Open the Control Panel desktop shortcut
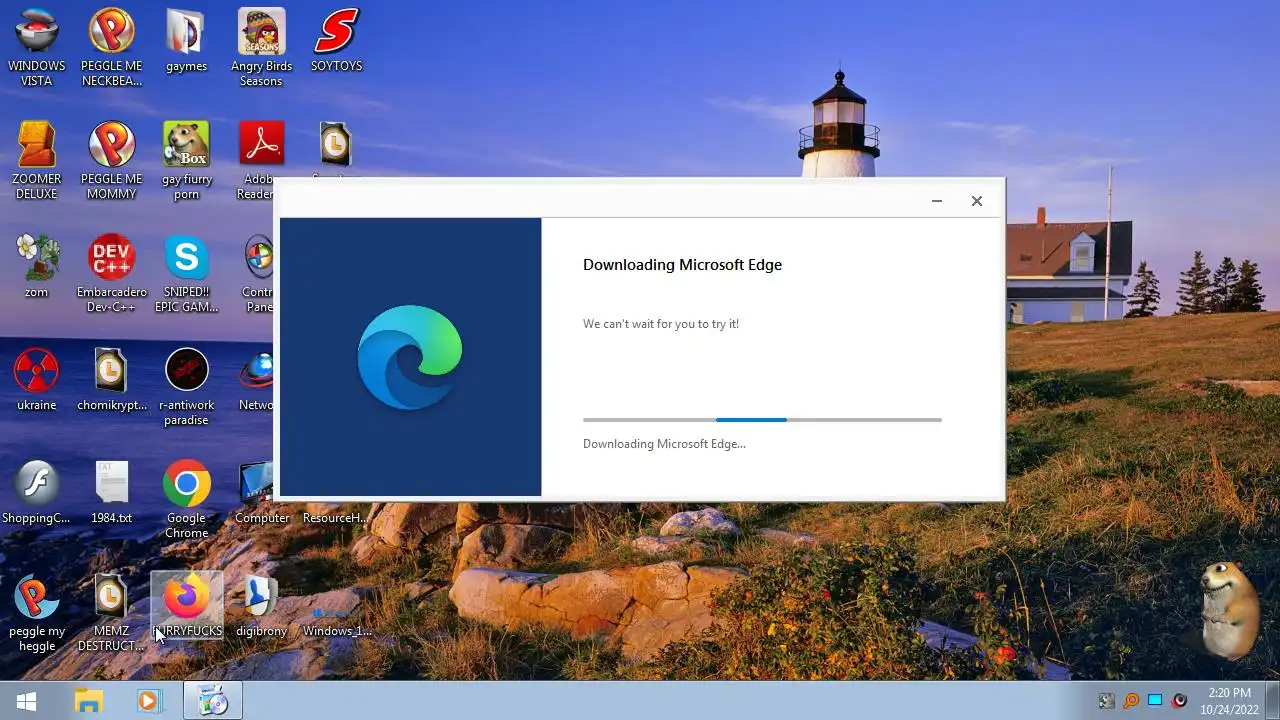1280x720 pixels. pos(258,274)
